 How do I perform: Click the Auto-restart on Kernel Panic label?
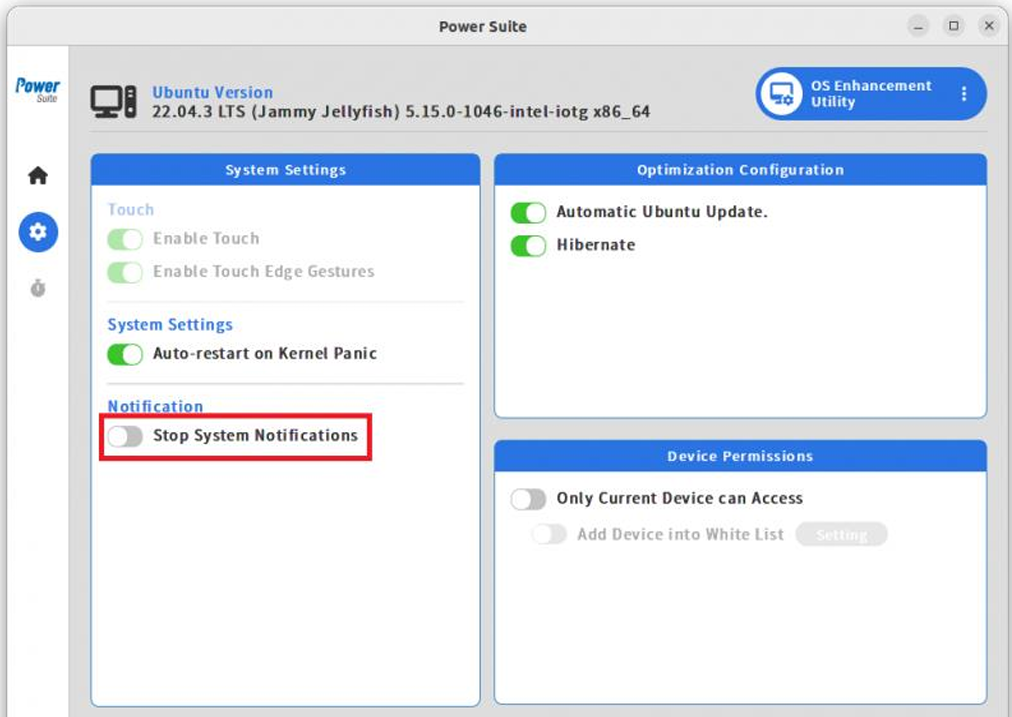pos(265,354)
